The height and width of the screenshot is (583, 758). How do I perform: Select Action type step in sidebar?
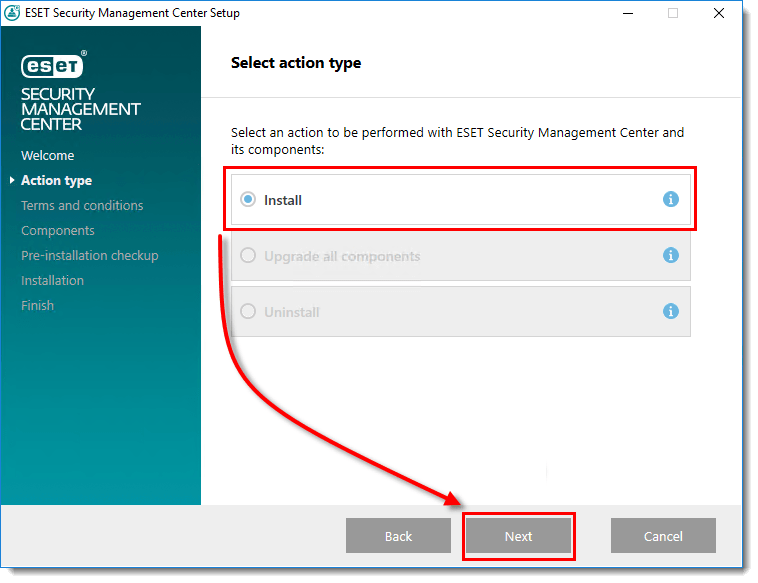coord(56,181)
